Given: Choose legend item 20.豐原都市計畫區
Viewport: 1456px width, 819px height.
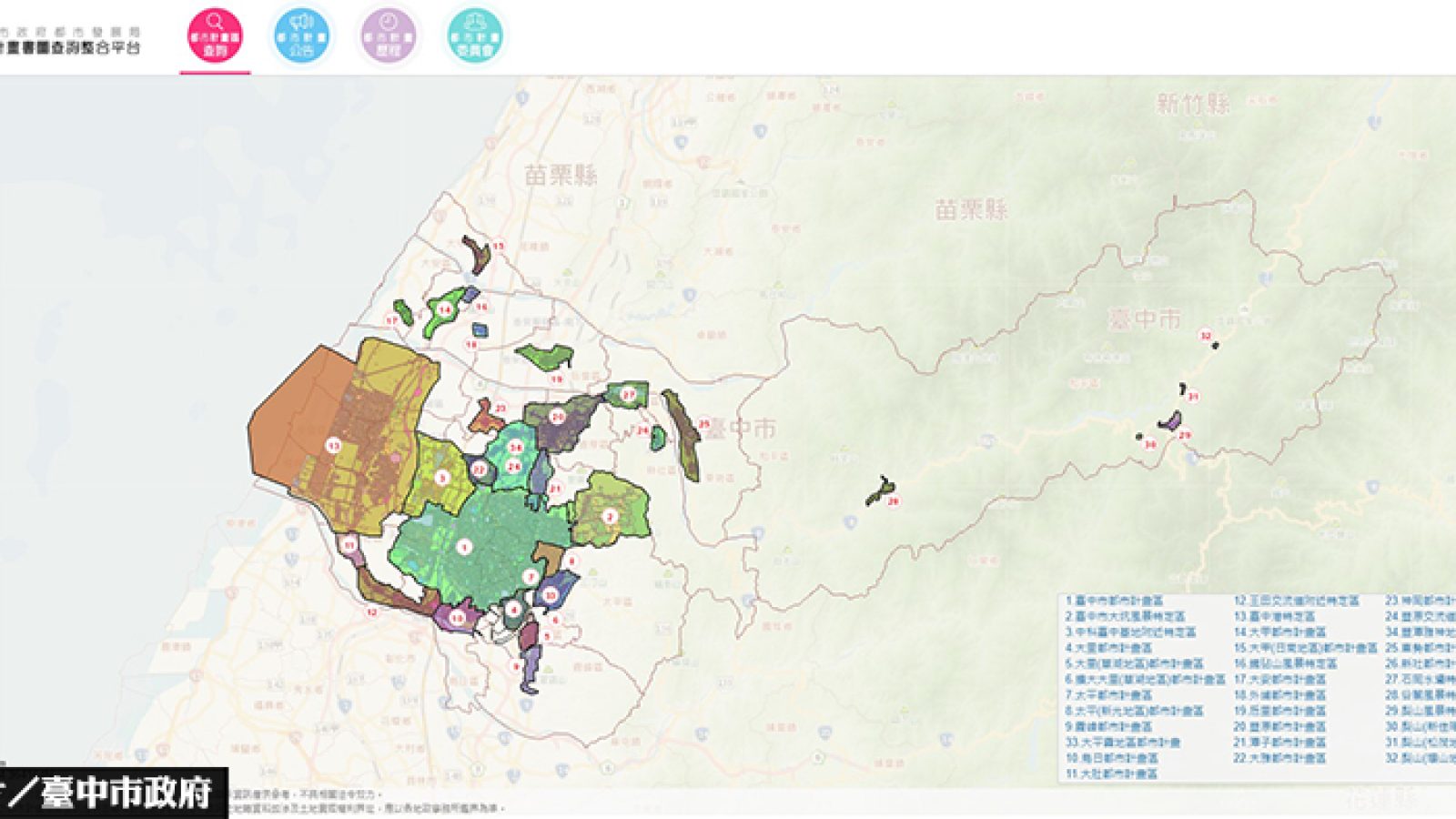Looking at the screenshot, I should (1279, 726).
